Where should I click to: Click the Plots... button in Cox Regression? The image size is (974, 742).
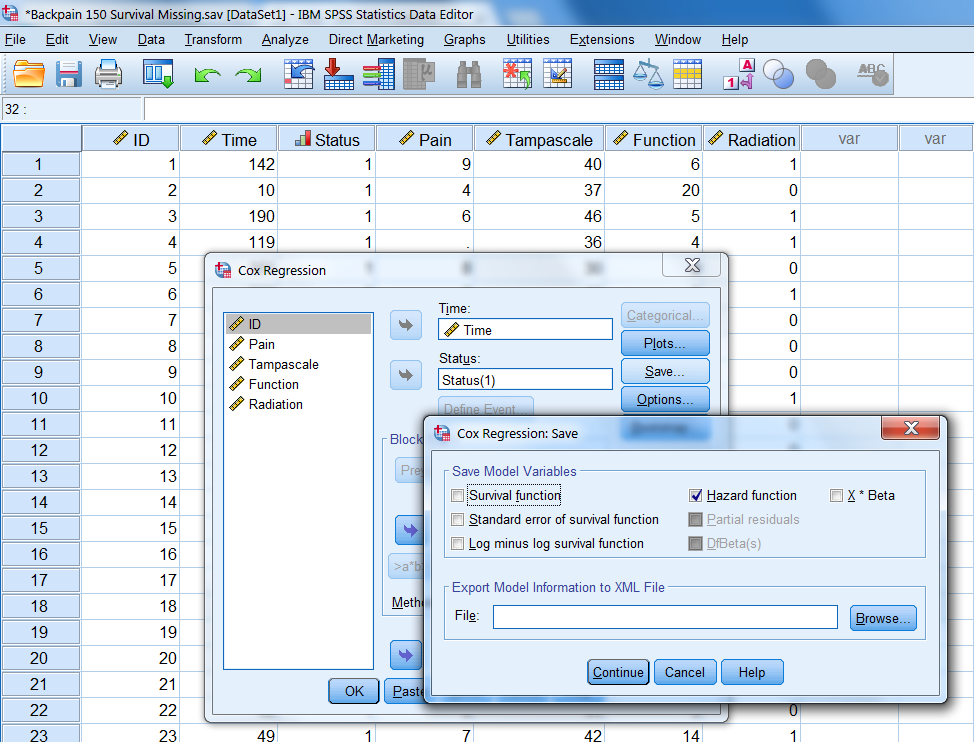(x=664, y=343)
